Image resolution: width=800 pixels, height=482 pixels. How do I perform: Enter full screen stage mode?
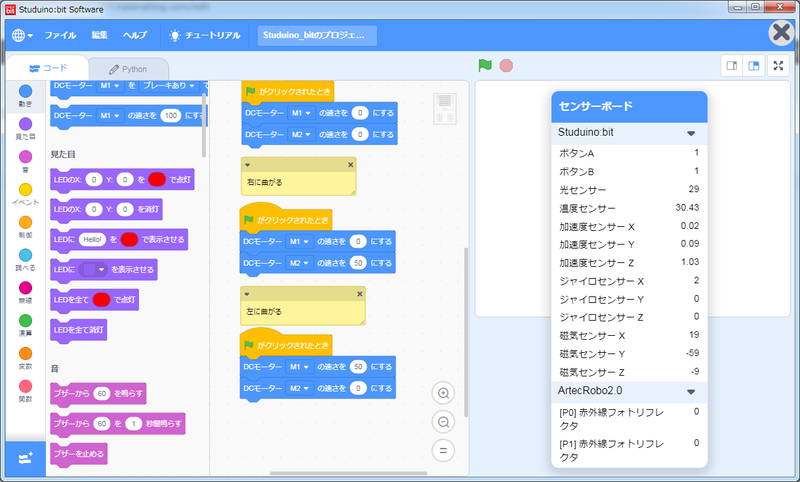click(778, 66)
